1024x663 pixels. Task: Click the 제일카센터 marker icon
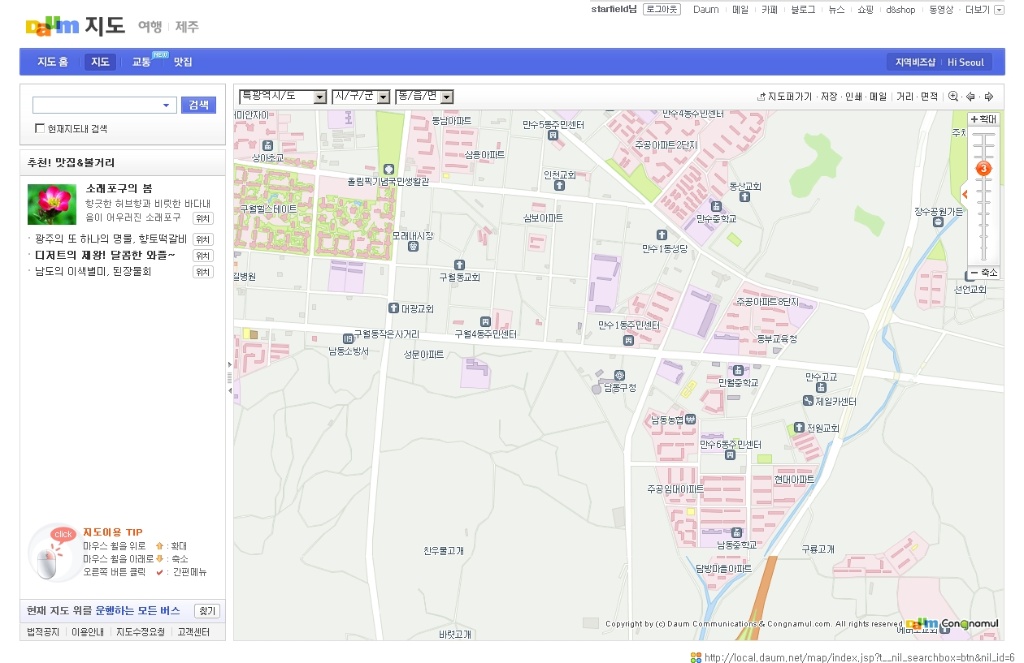coord(808,401)
